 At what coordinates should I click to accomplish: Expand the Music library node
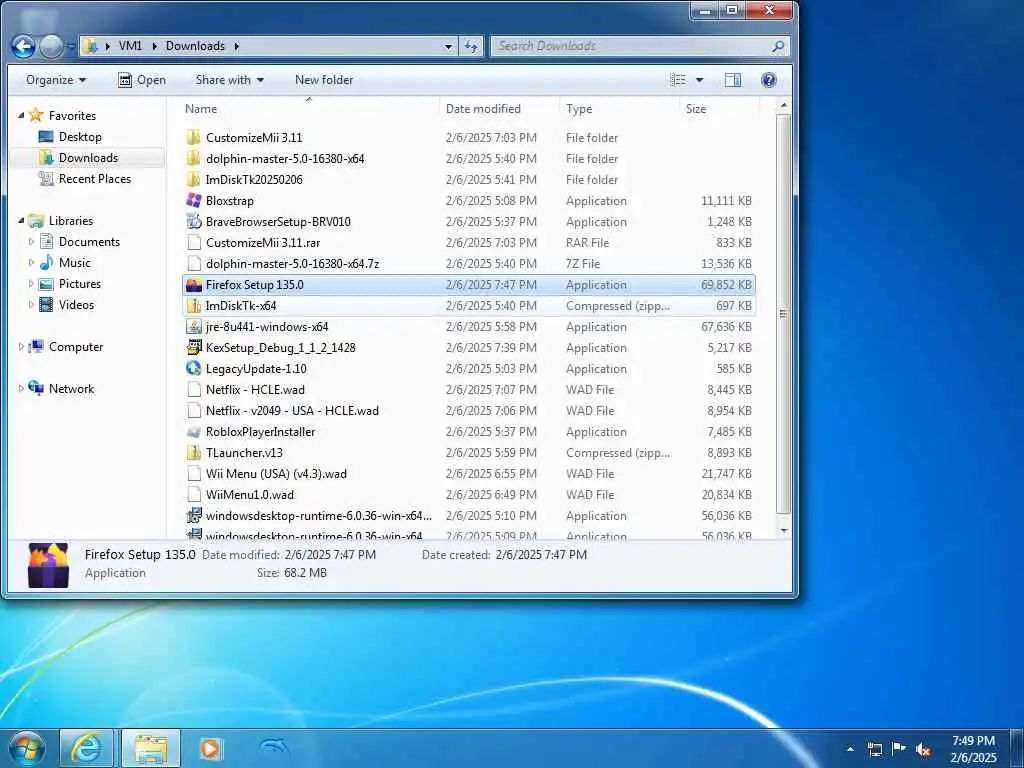pos(31,263)
